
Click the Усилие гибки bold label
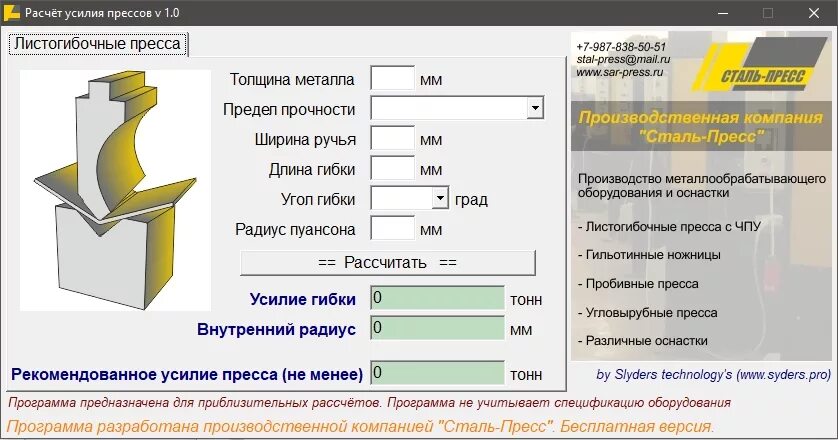point(302,299)
